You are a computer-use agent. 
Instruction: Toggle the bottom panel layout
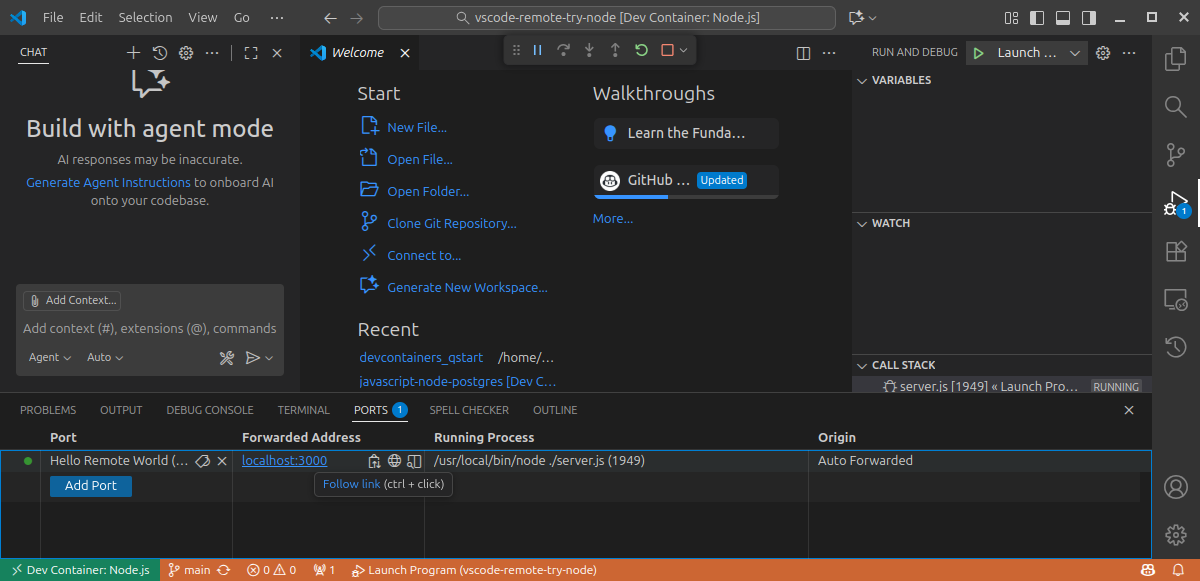coord(1062,18)
